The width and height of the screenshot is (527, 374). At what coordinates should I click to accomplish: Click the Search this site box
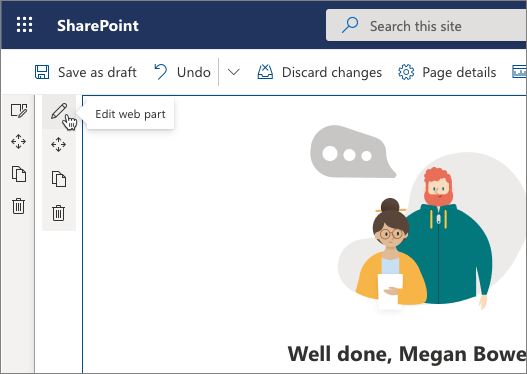tap(426, 26)
